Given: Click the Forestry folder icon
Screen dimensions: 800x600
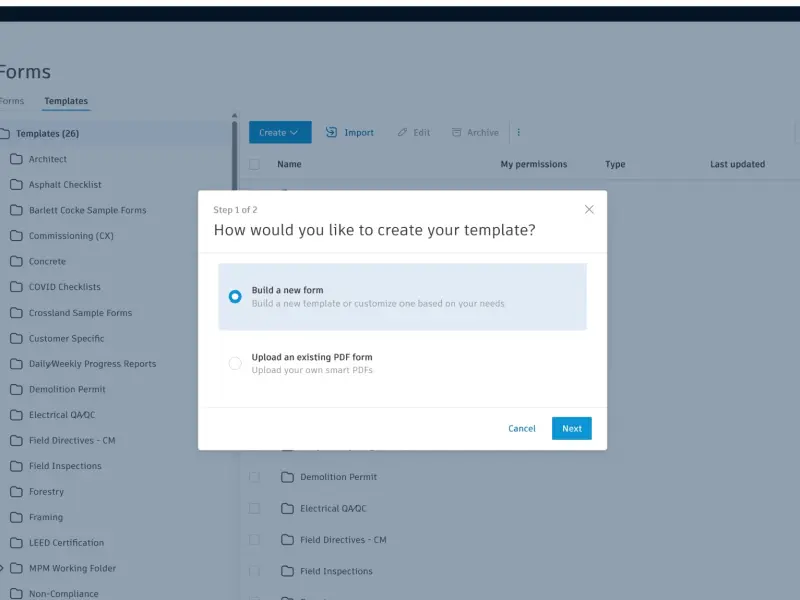Looking at the screenshot, I should coord(16,492).
